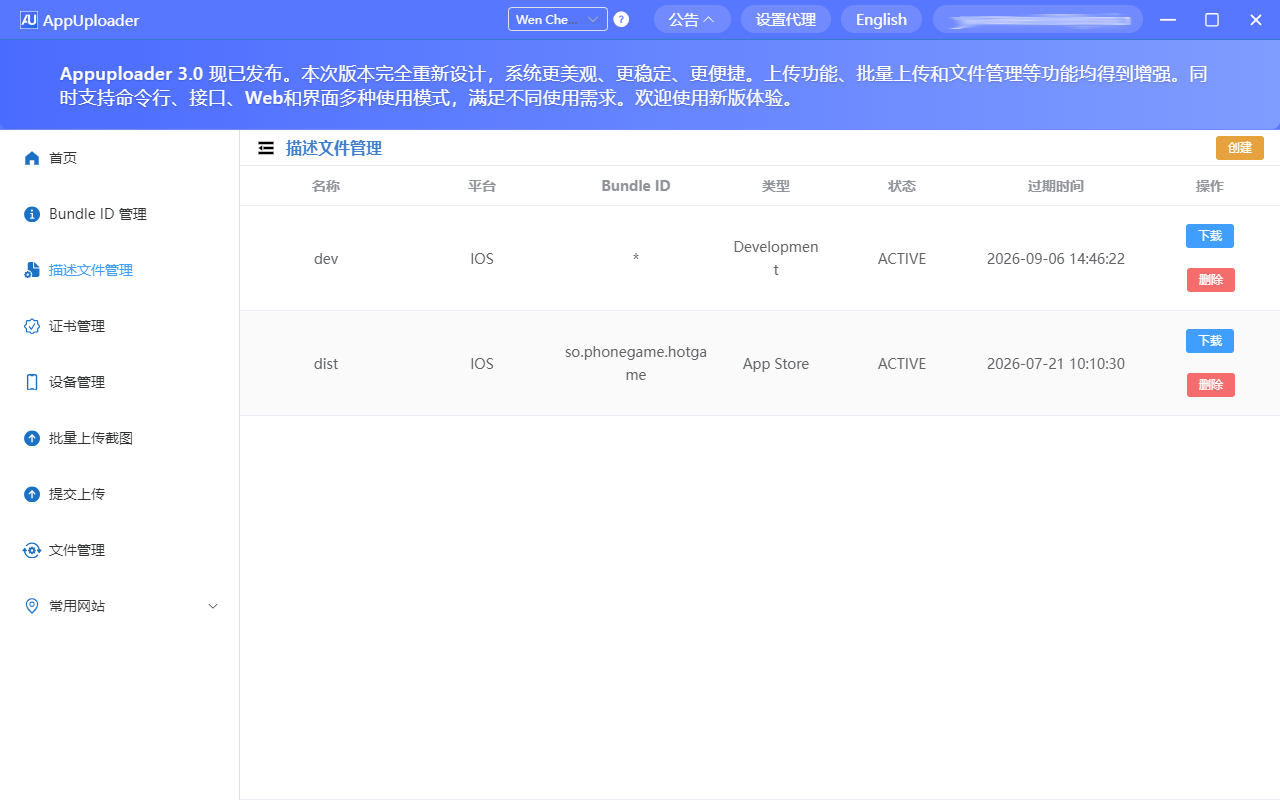1280x800 pixels.
Task: Click the orange 创建 button
Action: tap(1239, 147)
